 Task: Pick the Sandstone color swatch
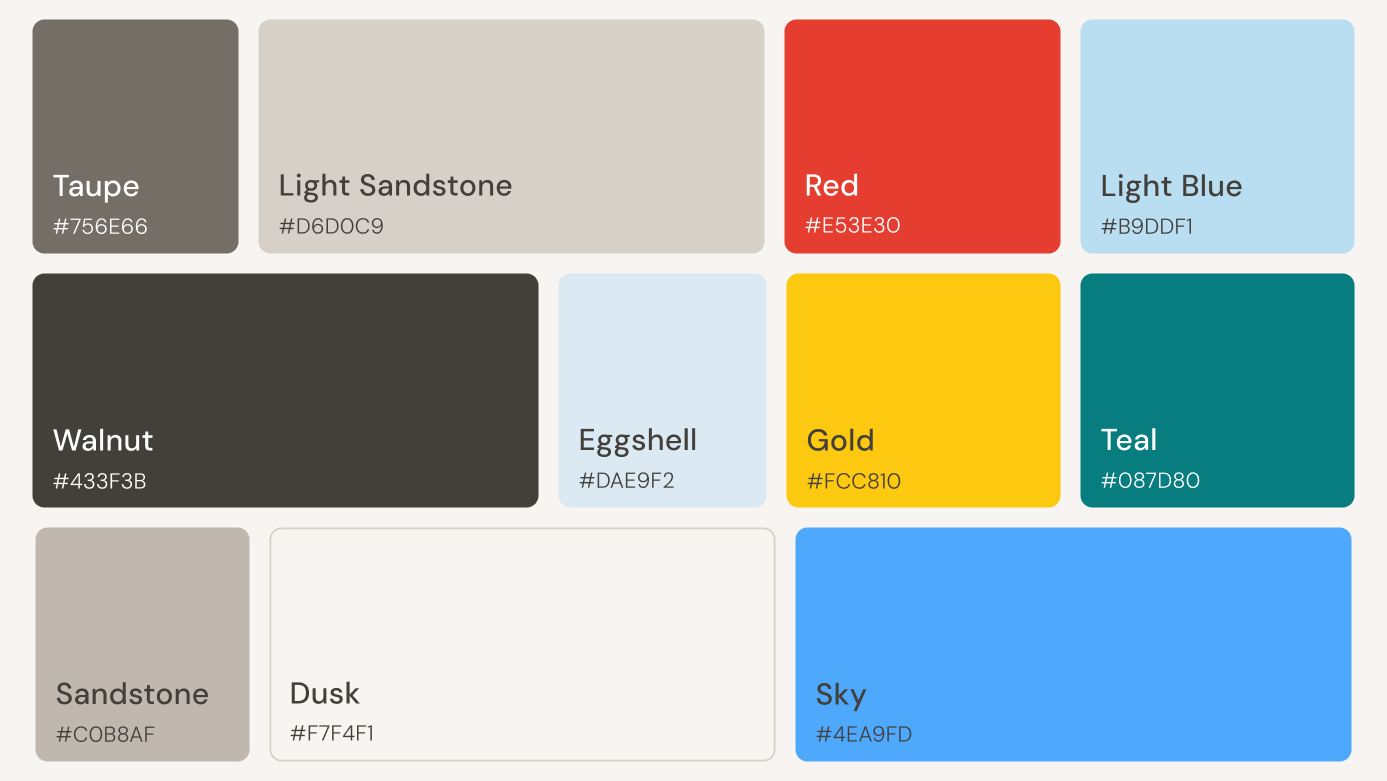point(142,644)
